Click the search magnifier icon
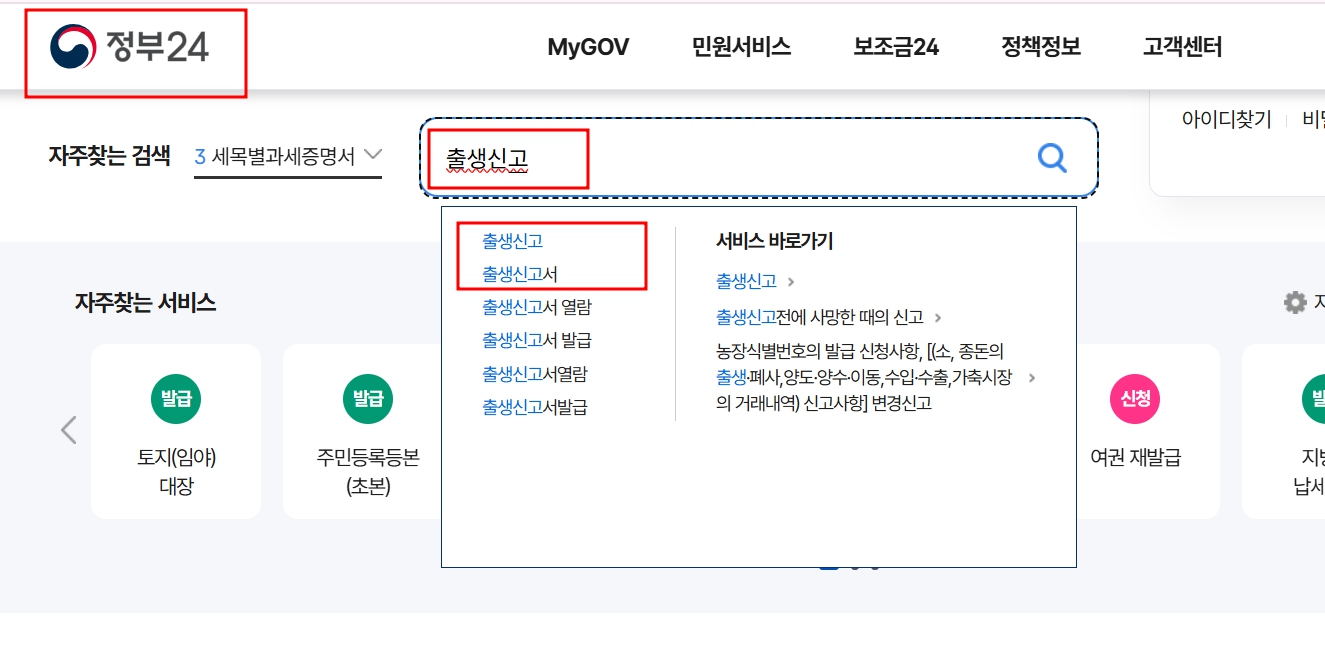Screen dimensions: 1325x656 [x=1051, y=158]
